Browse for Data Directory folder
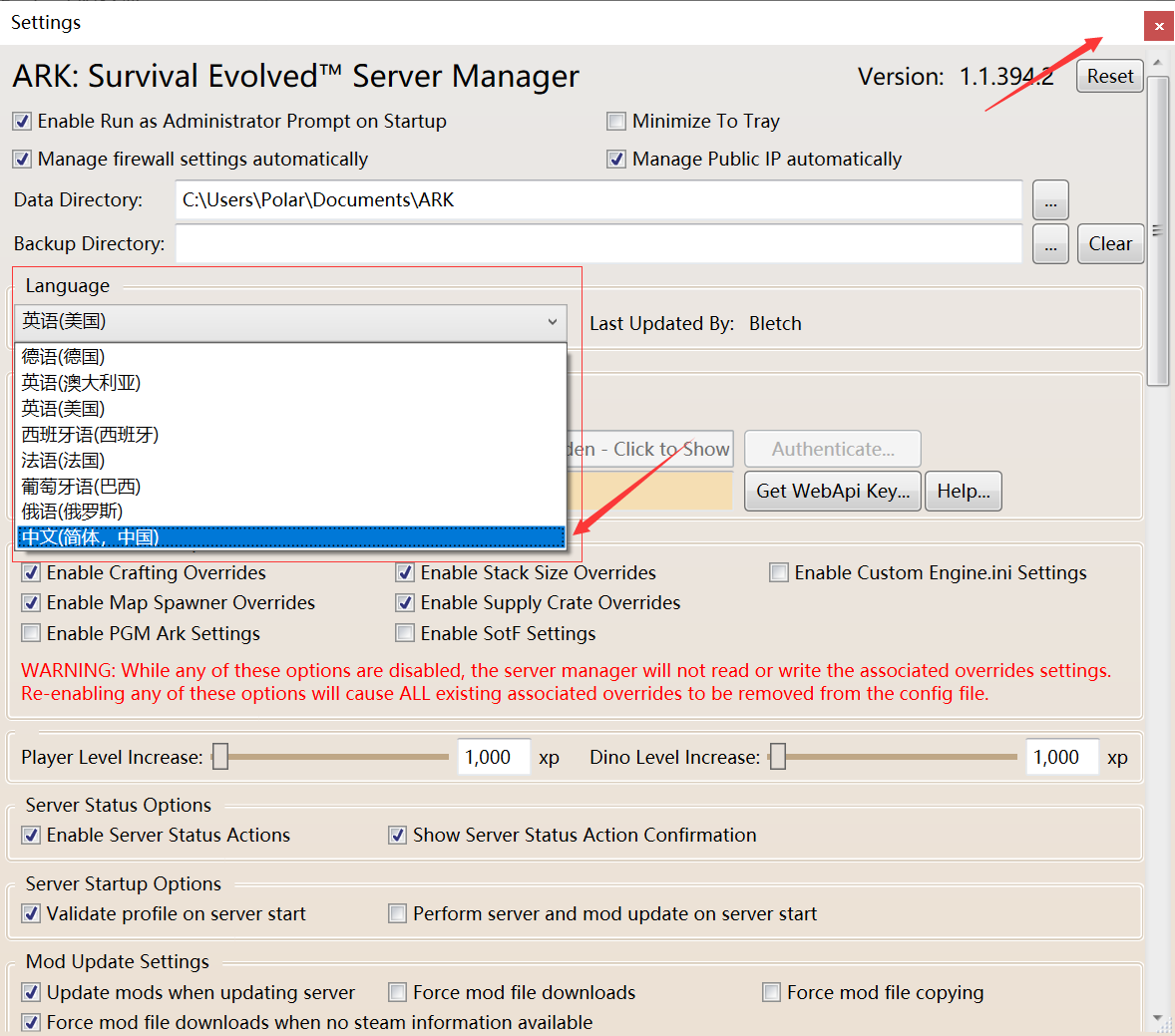The height and width of the screenshot is (1036, 1175). click(x=1050, y=200)
